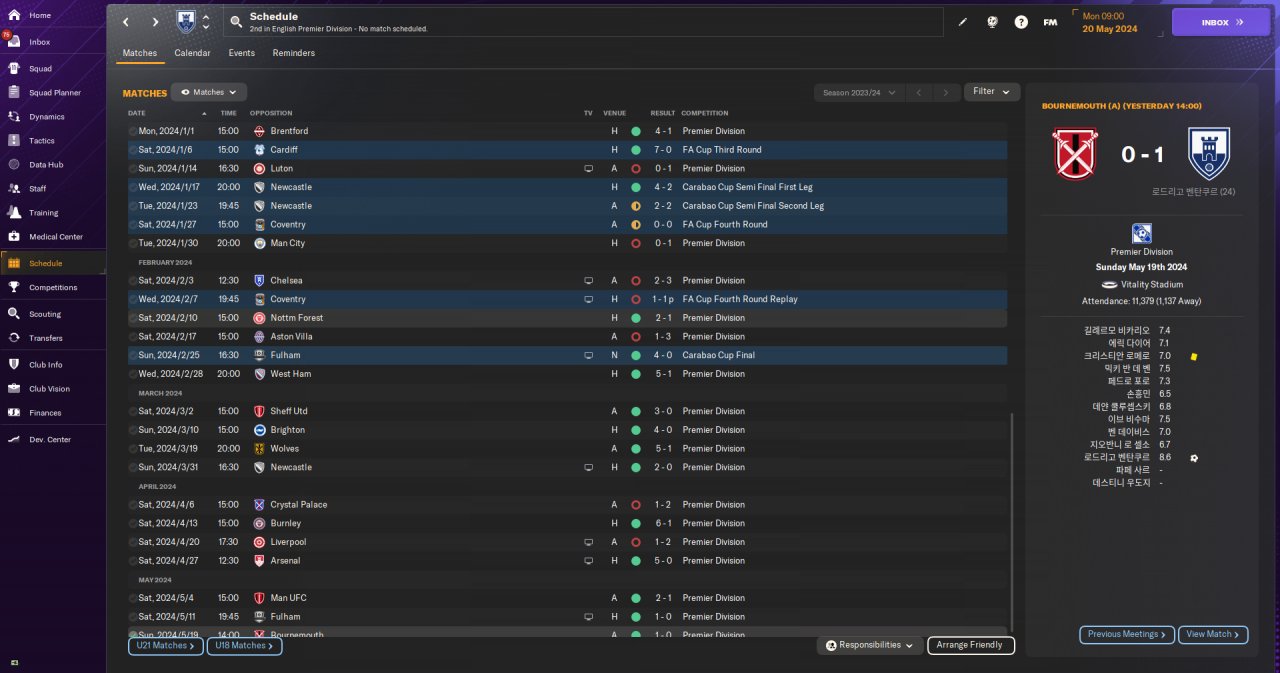
Task: Go to previous season arrow
Action: point(919,92)
